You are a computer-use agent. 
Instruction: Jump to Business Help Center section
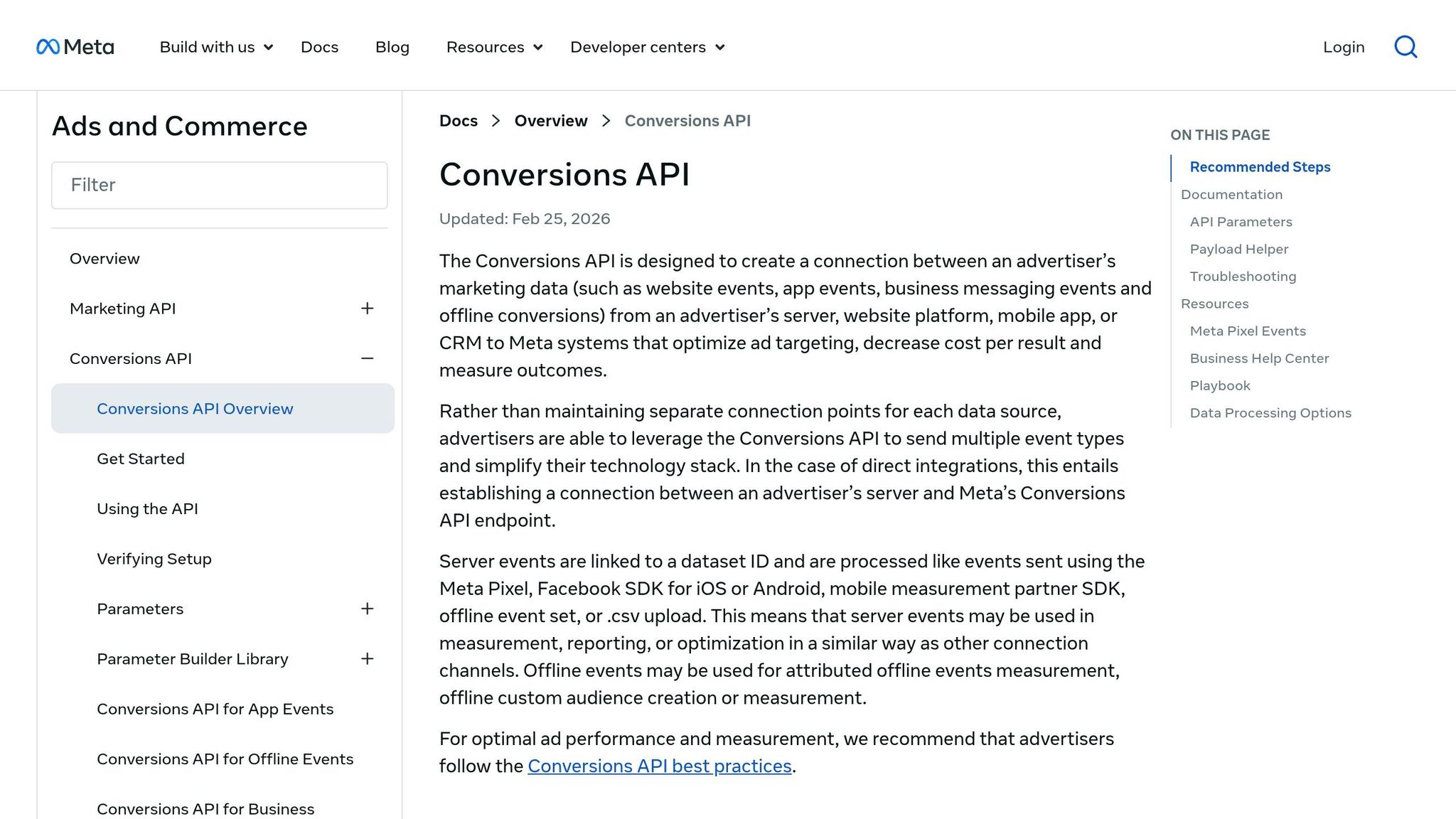[1259, 359]
